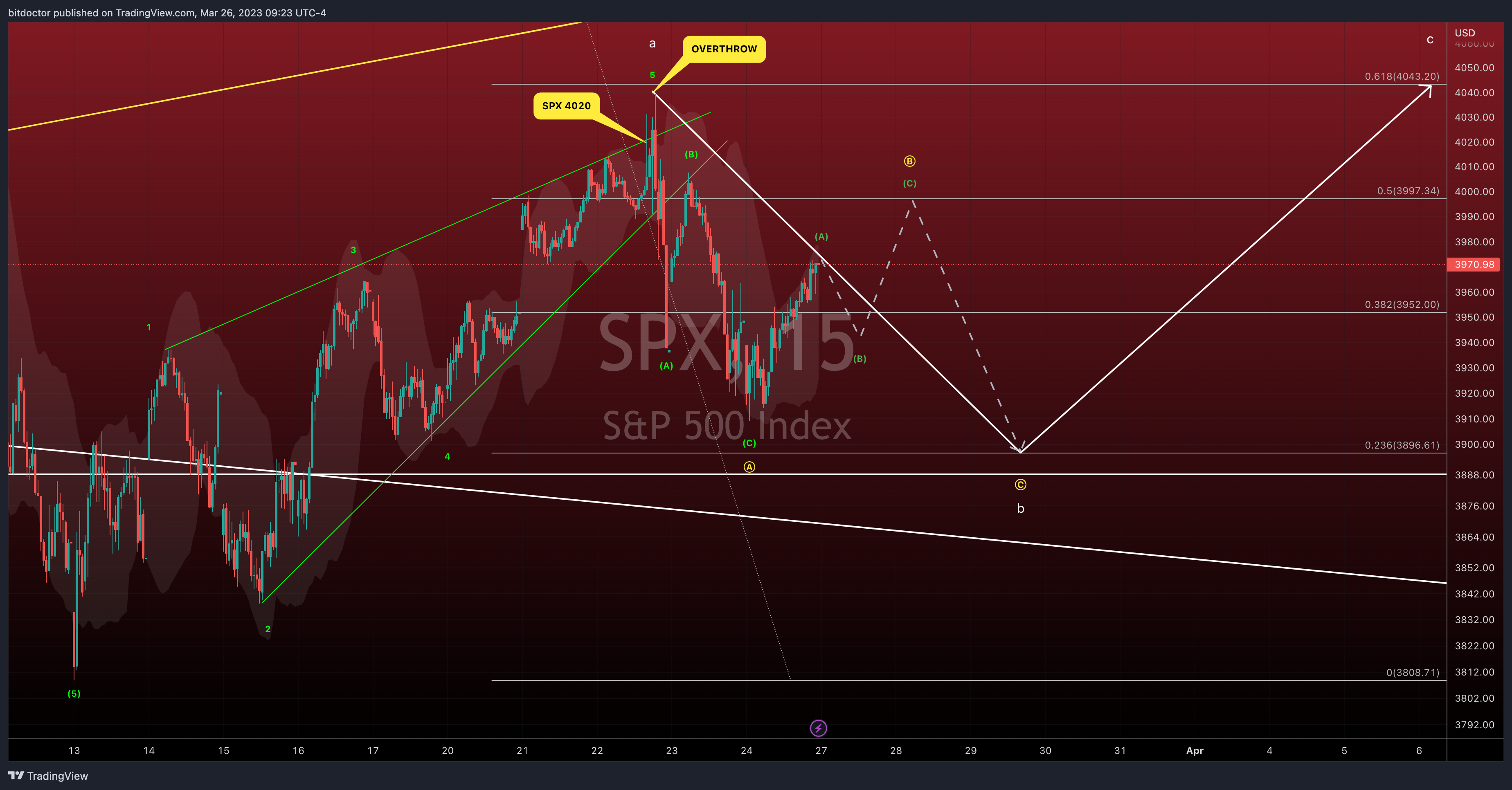The image size is (1512, 790).
Task: Click the 0.236(3896.61) Fibonacci level label
Action: [1402, 445]
